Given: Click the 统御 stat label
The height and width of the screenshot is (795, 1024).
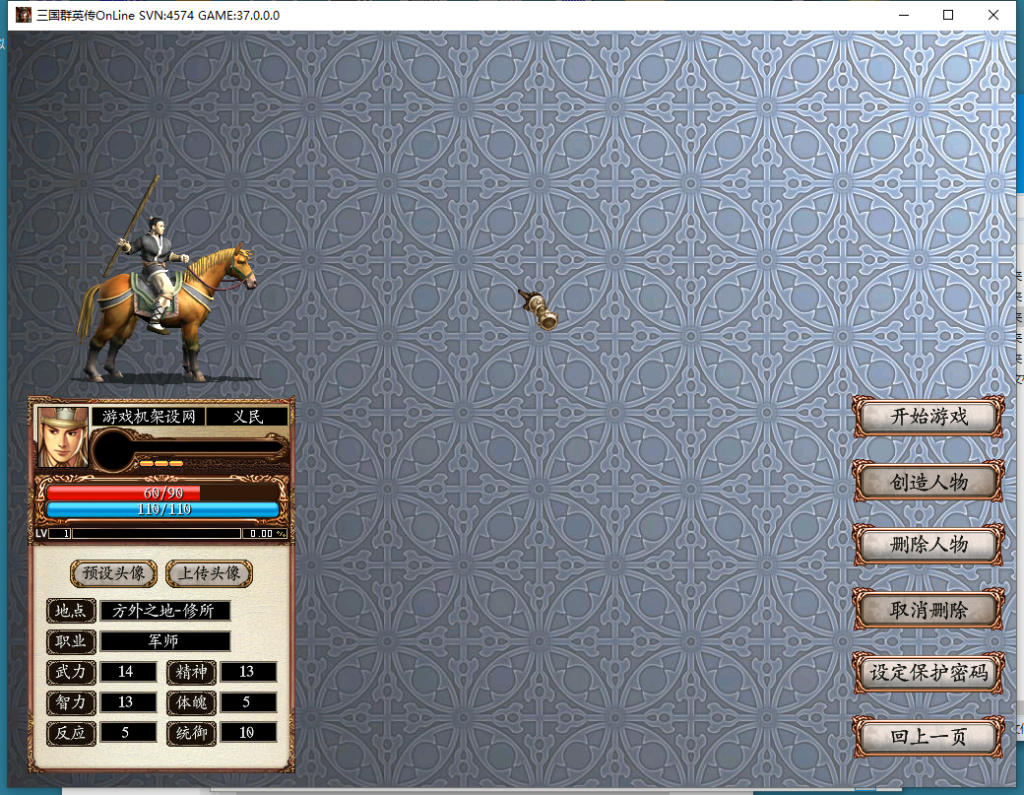Looking at the screenshot, I should click(x=191, y=733).
